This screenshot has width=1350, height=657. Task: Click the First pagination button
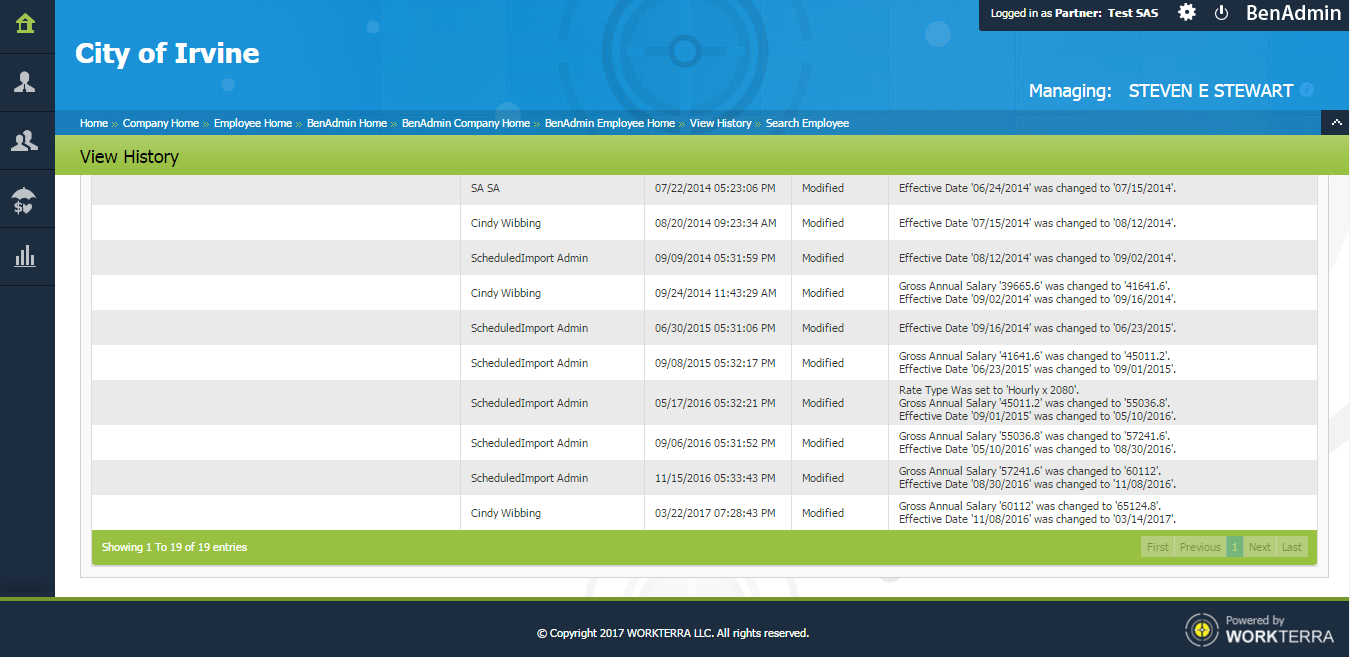1158,547
